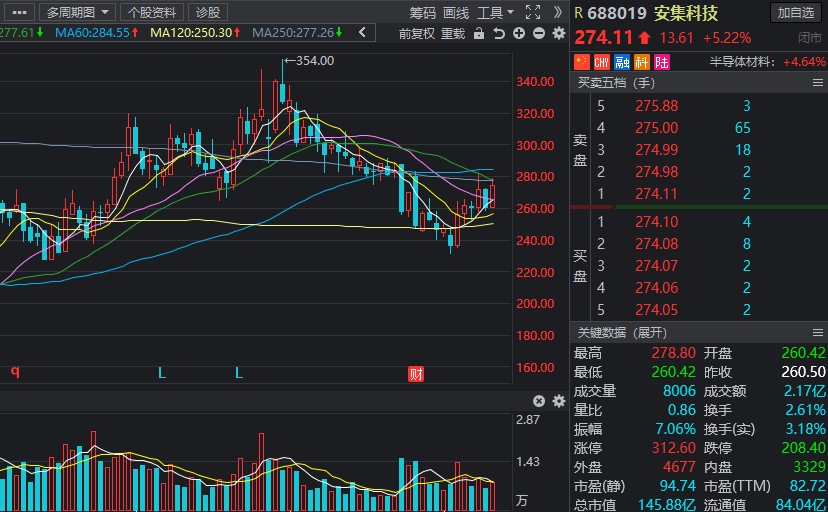Zoom out with the minus circle icon
This screenshot has height=512, width=828.
pyautogui.click(x=539, y=34)
